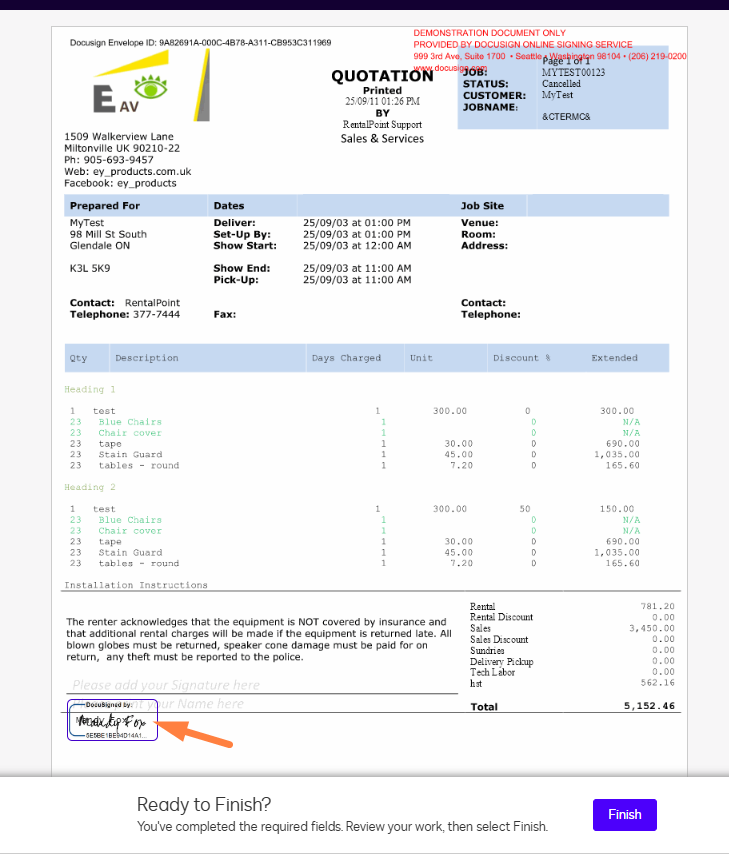The image size is (729, 863).
Task: Click the web address ey_products.com.uk
Action: pyautogui.click(x=142, y=171)
